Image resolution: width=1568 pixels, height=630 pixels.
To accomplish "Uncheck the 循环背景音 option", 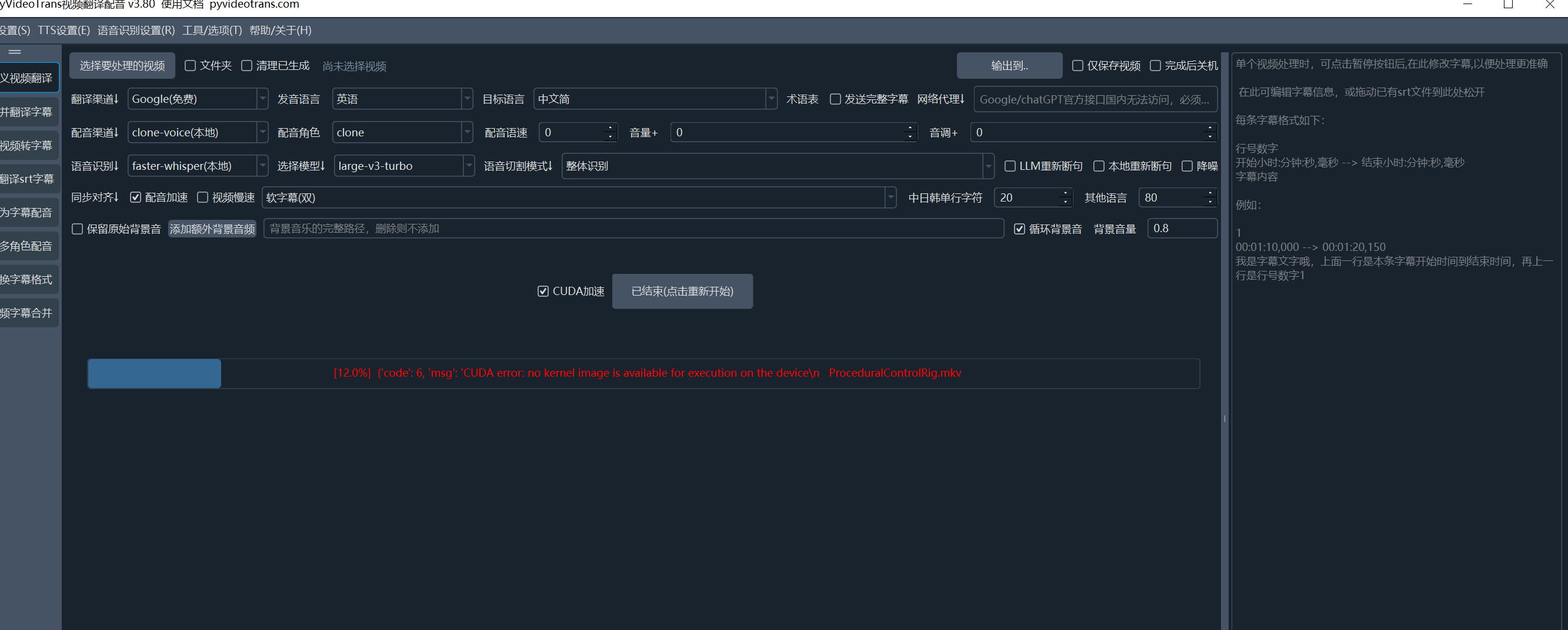I will click(1020, 229).
